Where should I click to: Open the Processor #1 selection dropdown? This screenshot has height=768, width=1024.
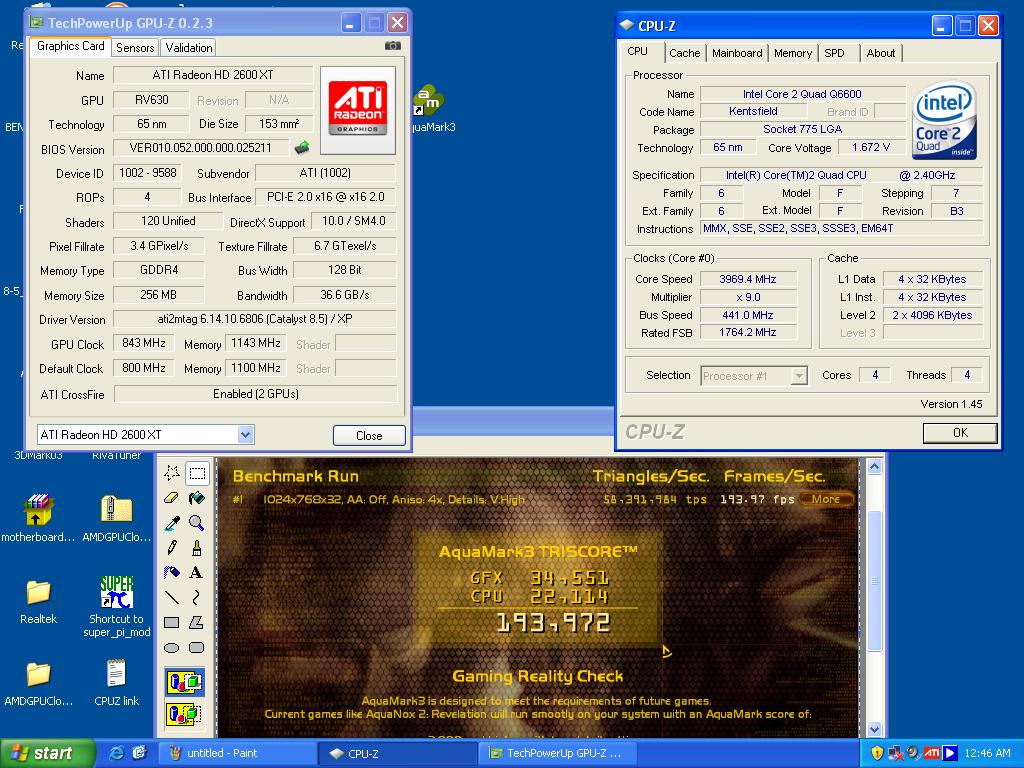[799, 376]
